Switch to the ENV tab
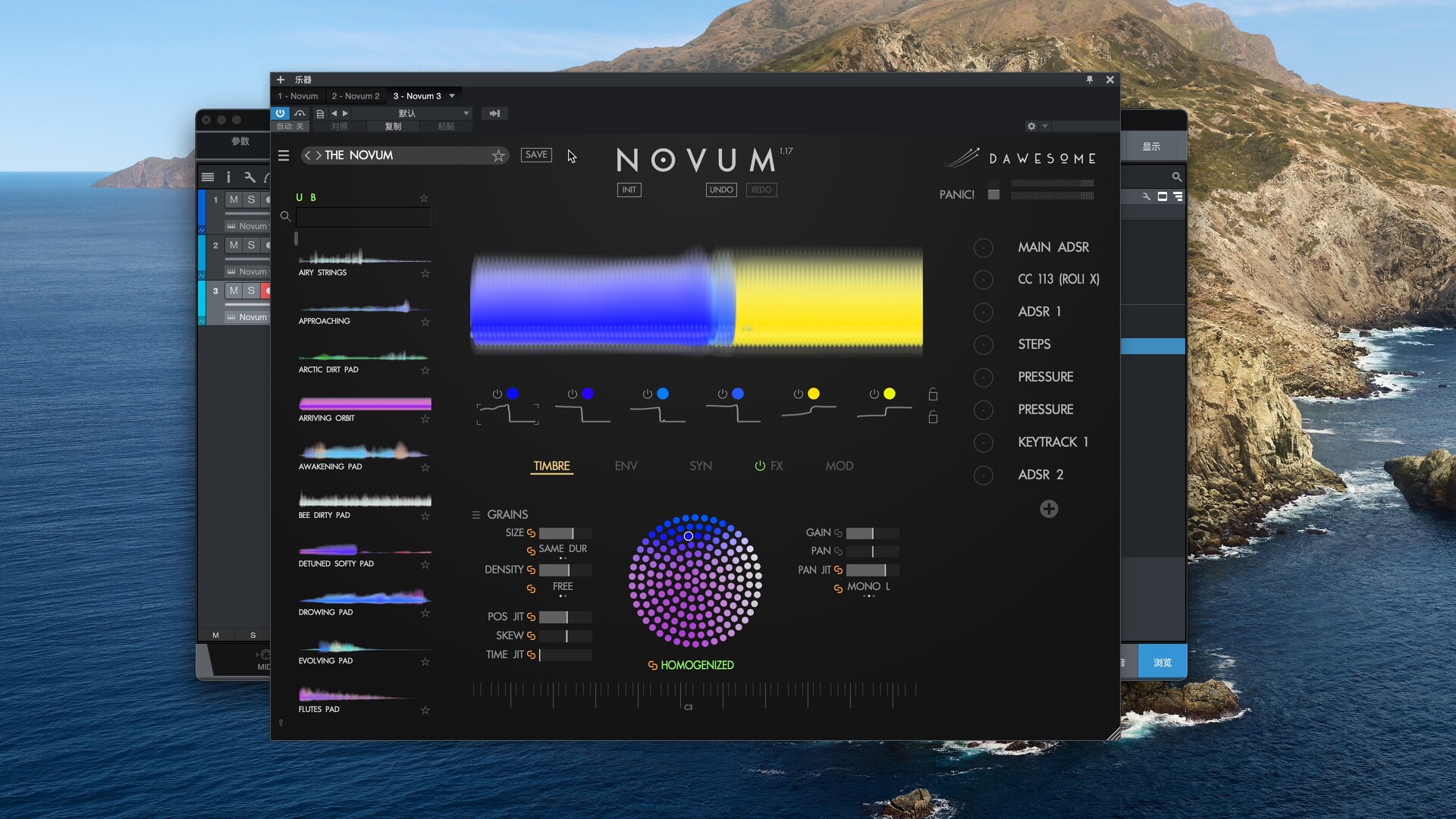1456x819 pixels. pyautogui.click(x=626, y=466)
